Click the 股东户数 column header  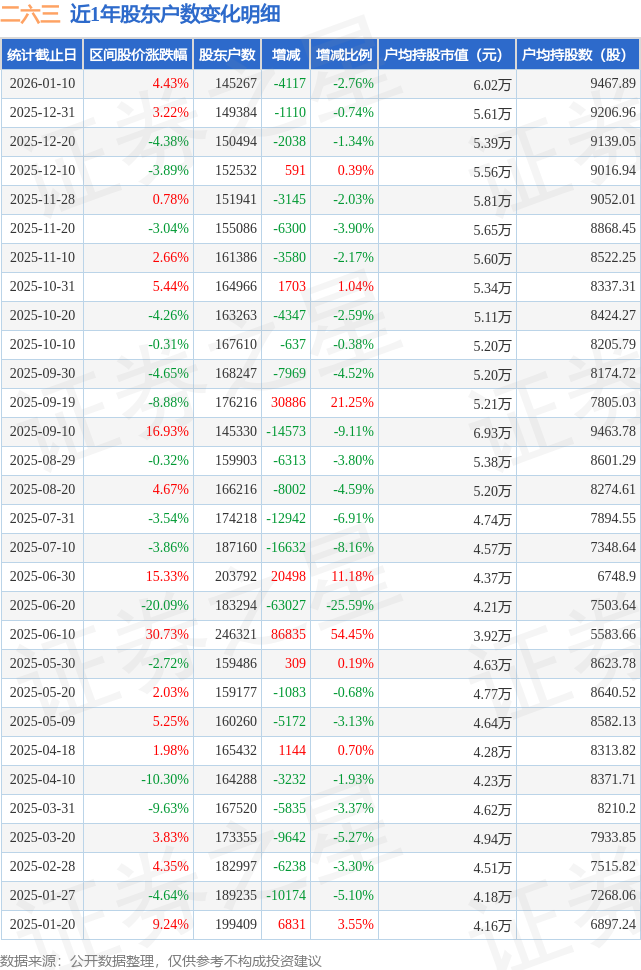(227, 55)
